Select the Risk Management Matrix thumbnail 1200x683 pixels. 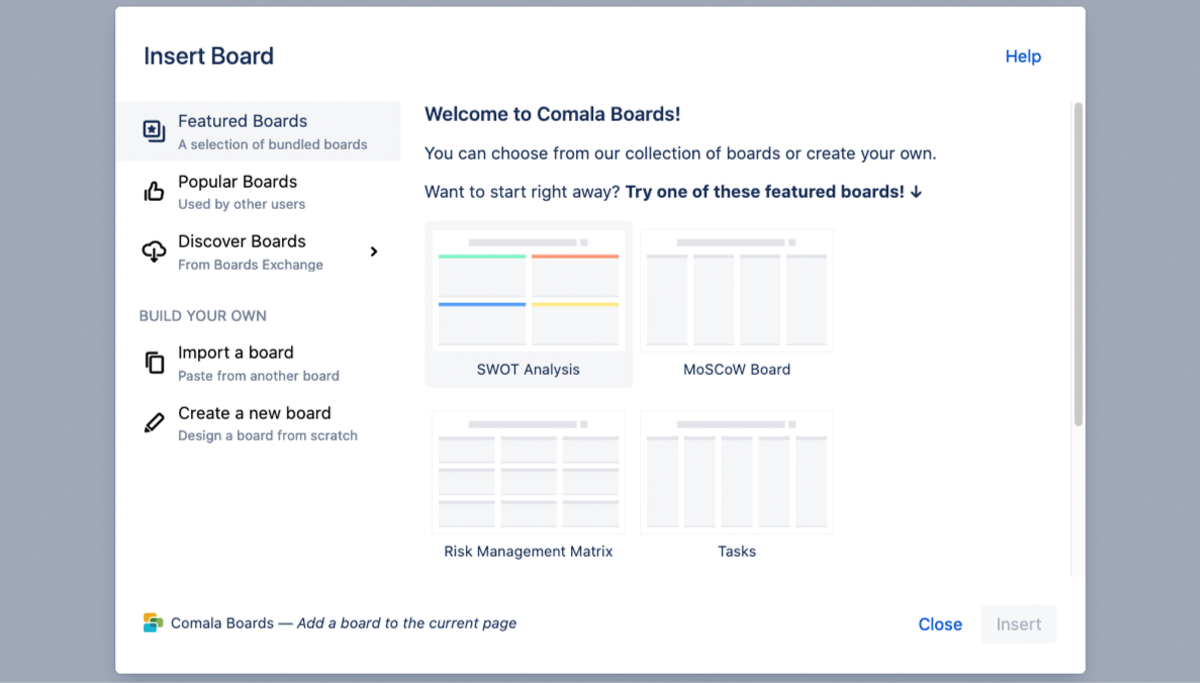[x=528, y=472]
